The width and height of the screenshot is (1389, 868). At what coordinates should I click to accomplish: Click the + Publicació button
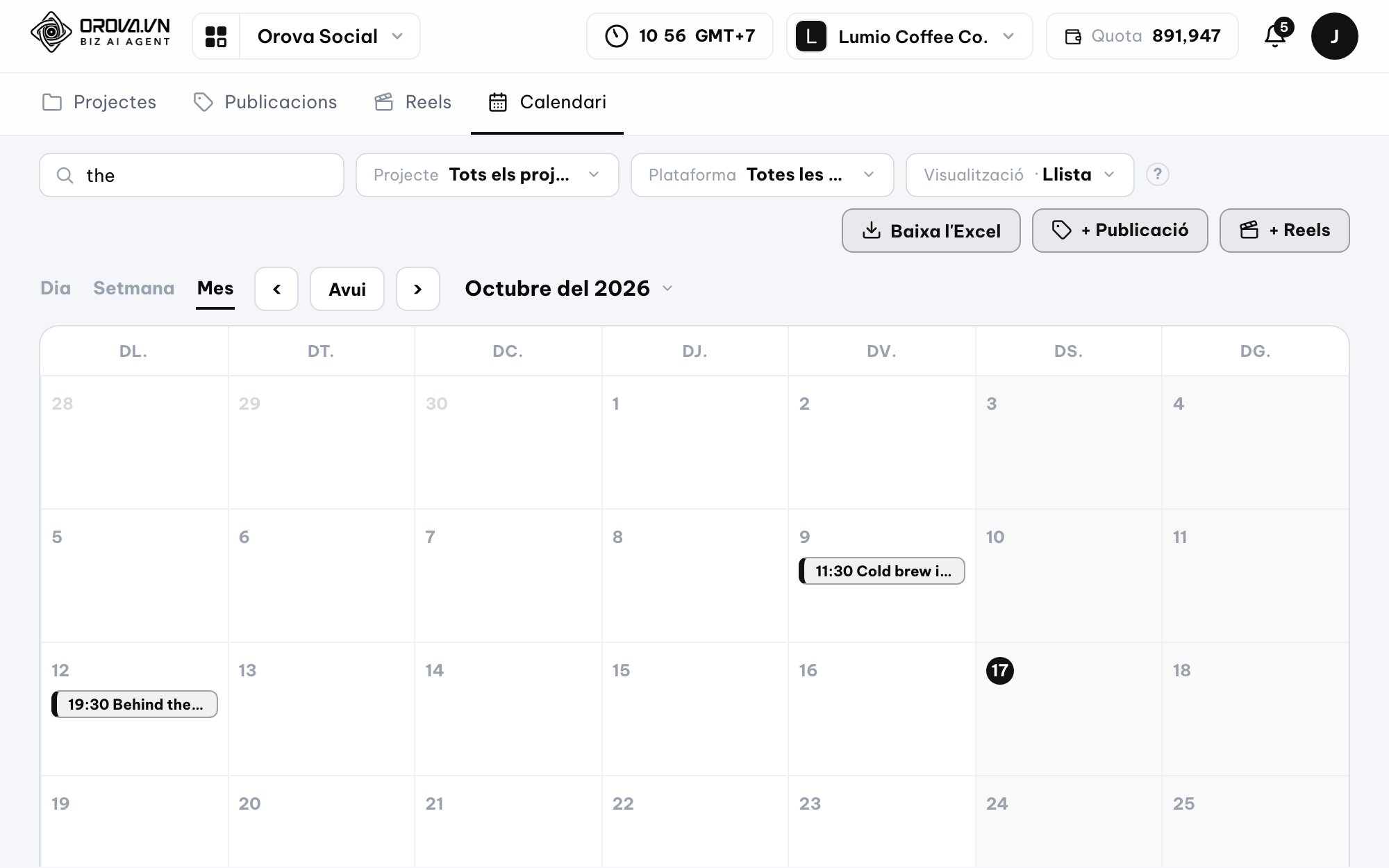pos(1120,231)
